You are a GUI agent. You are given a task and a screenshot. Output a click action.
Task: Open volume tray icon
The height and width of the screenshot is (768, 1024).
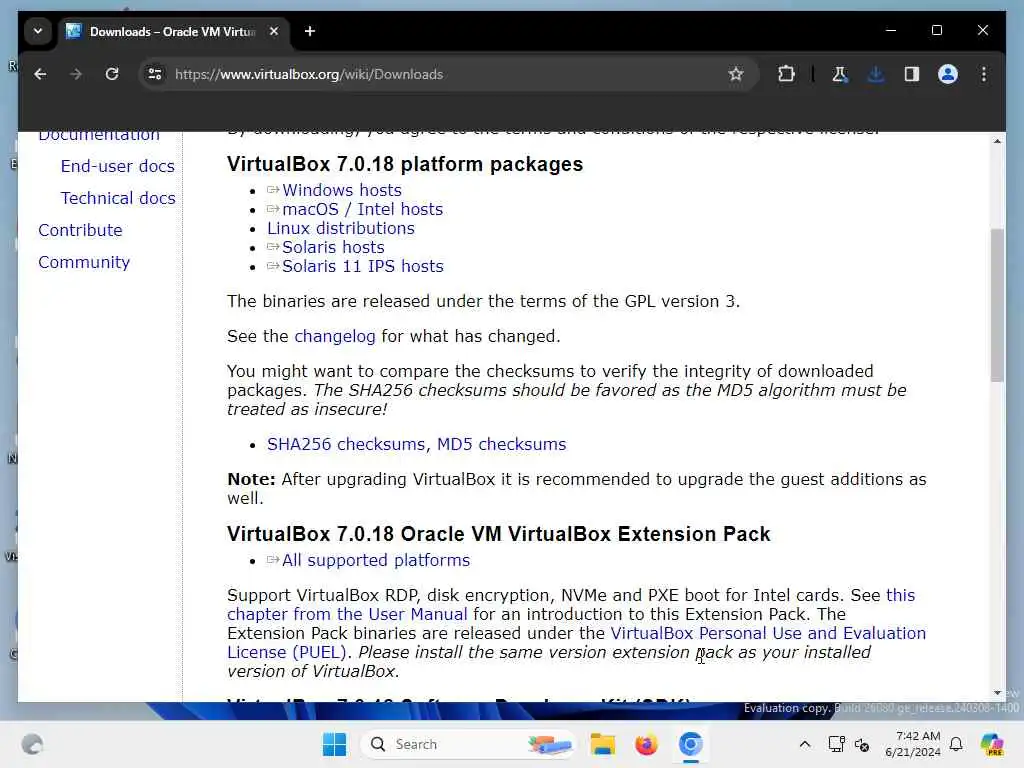(x=862, y=744)
